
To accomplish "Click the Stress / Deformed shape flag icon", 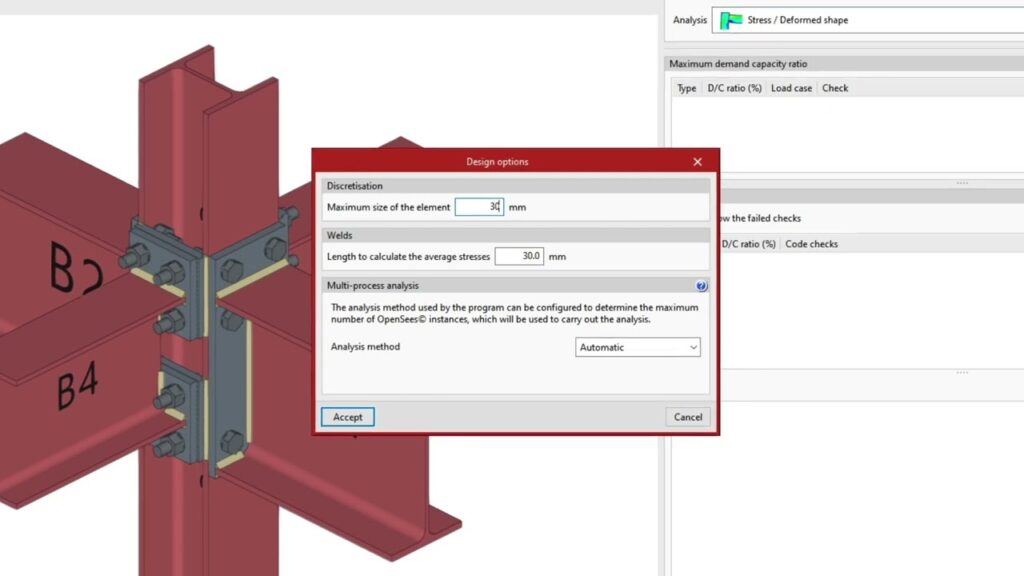I will pyautogui.click(x=731, y=20).
